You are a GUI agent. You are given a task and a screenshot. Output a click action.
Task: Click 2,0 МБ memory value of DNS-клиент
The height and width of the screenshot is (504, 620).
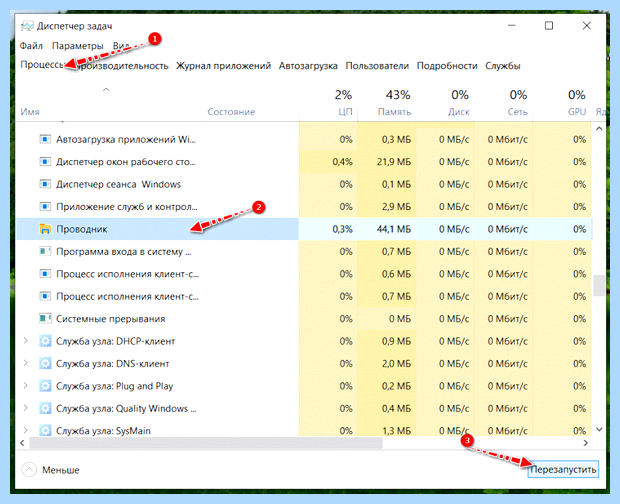click(x=396, y=363)
